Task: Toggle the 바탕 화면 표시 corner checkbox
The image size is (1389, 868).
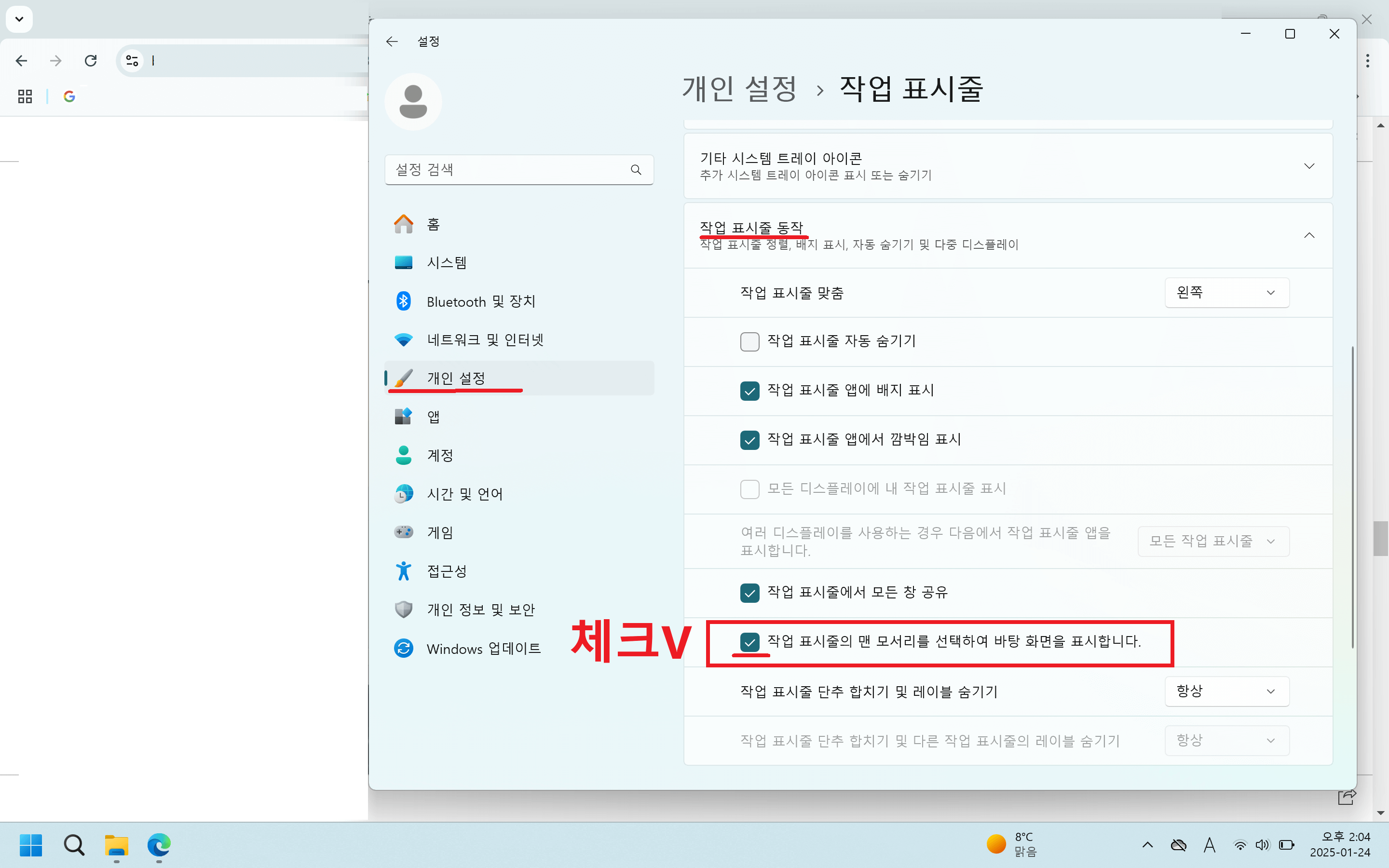Action: click(749, 643)
